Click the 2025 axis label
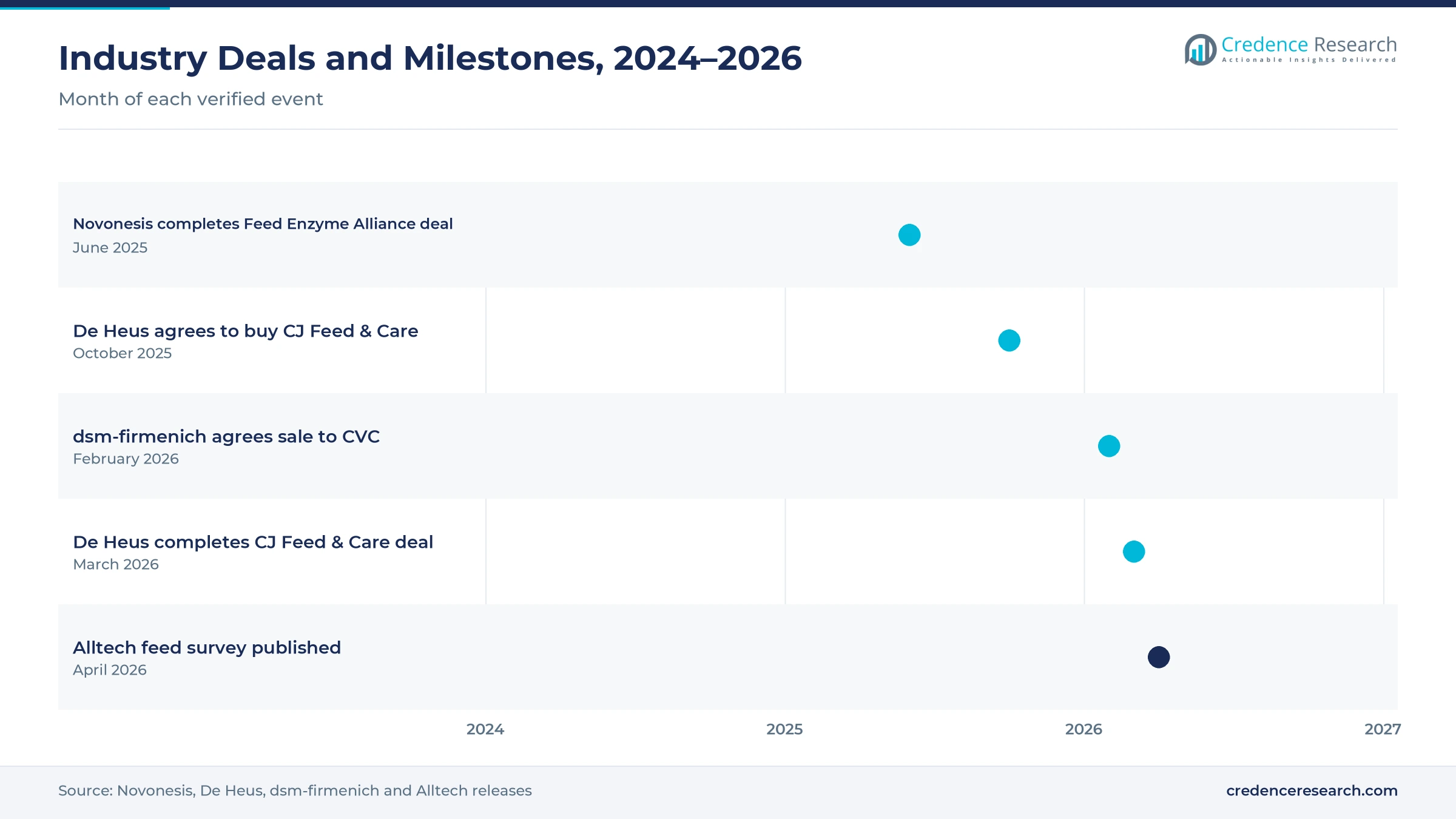Image resolution: width=1456 pixels, height=819 pixels. 784,729
